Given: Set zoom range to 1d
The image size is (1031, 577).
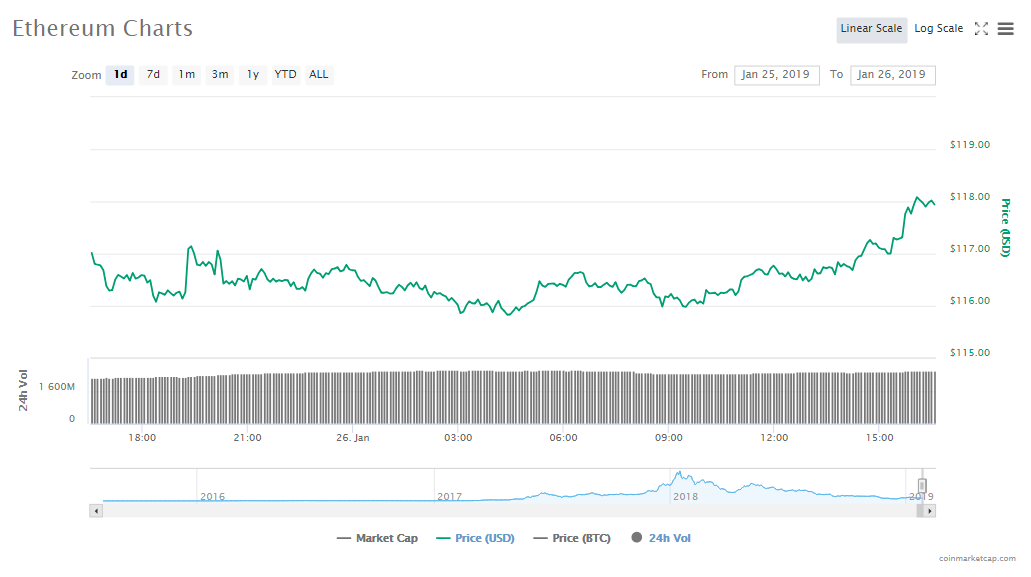Looking at the screenshot, I should pyautogui.click(x=120, y=75).
